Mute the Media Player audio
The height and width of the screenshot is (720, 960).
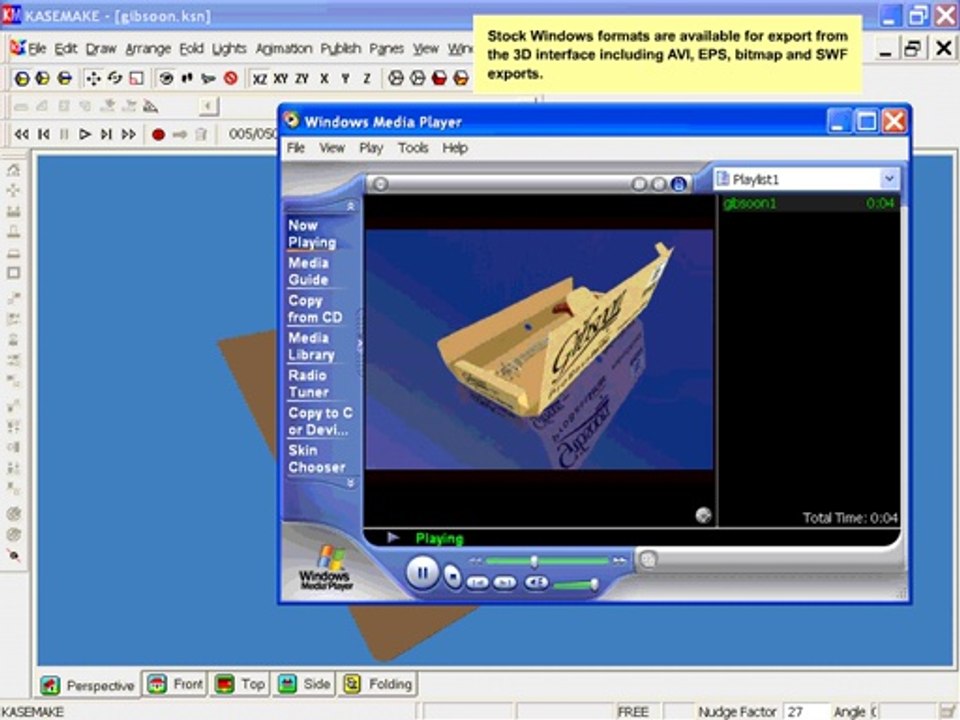pos(537,582)
